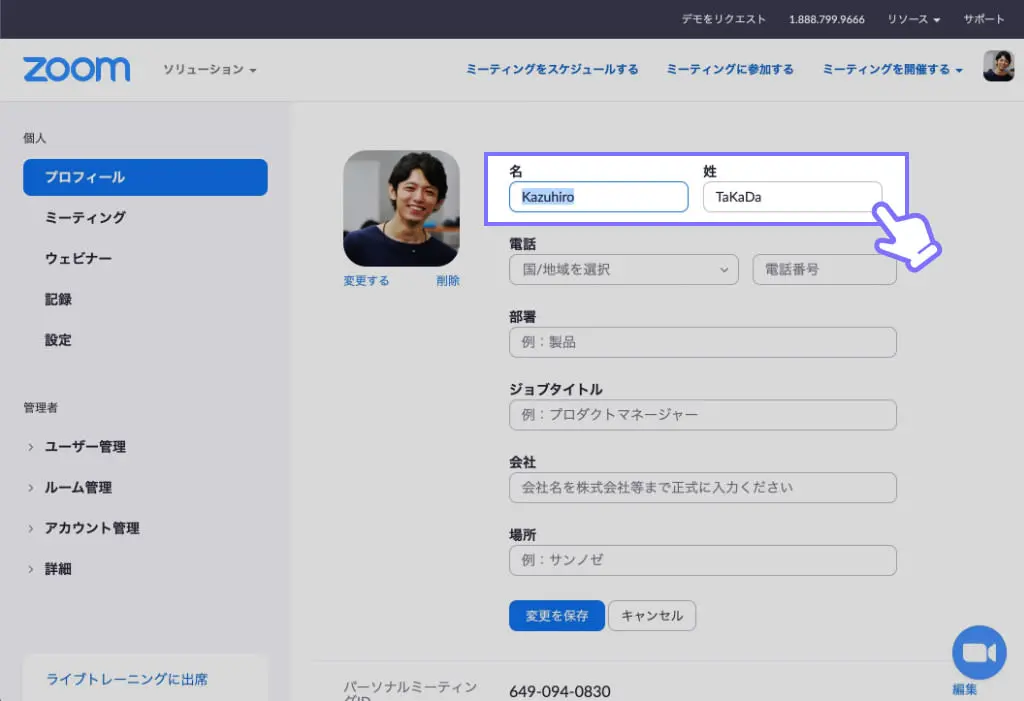This screenshot has width=1024, height=701.
Task: Open the 国/地域を選択 country selector
Action: click(x=623, y=269)
